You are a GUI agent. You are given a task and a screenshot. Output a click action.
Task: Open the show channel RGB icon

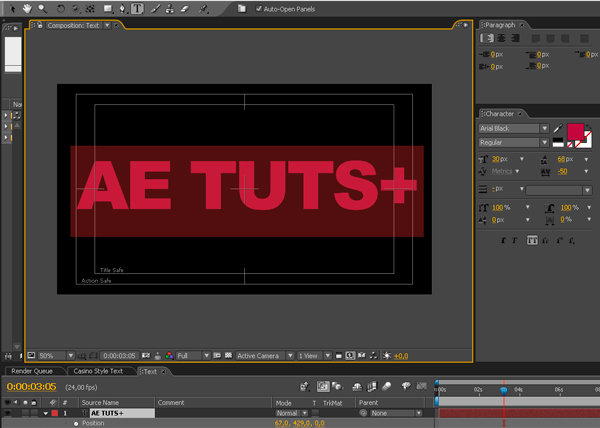point(169,356)
